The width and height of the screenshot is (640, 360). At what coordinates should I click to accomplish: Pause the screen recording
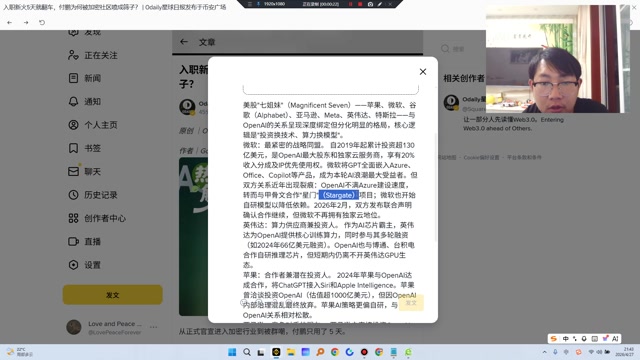[x=351, y=4]
